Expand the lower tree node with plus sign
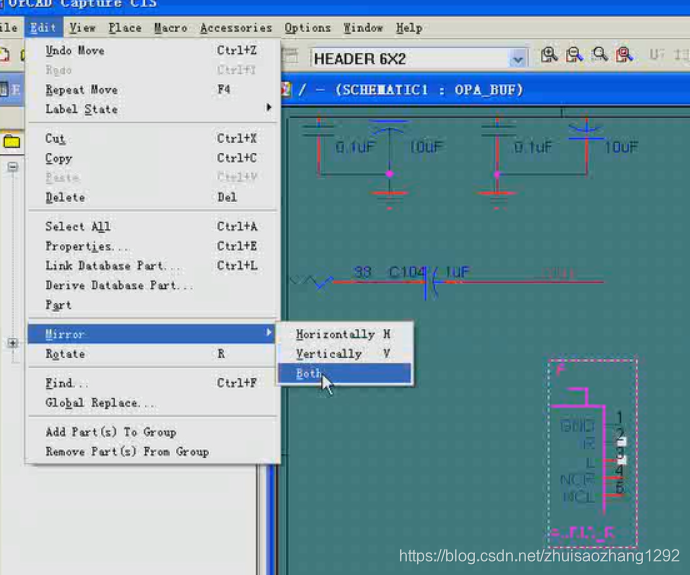The width and height of the screenshot is (690, 575). click(13, 343)
